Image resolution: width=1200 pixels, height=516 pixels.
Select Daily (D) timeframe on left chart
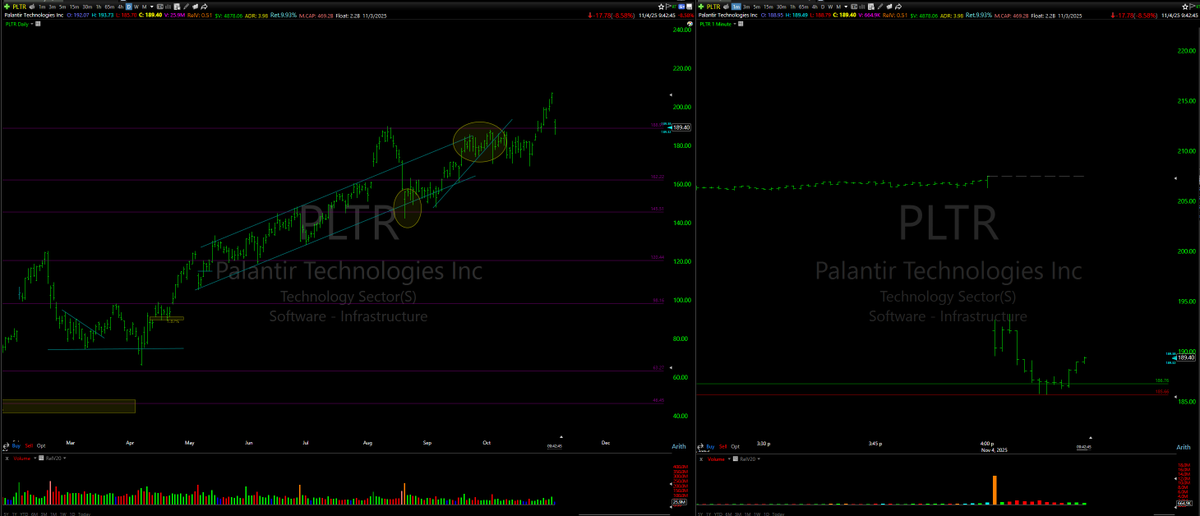coord(129,6)
